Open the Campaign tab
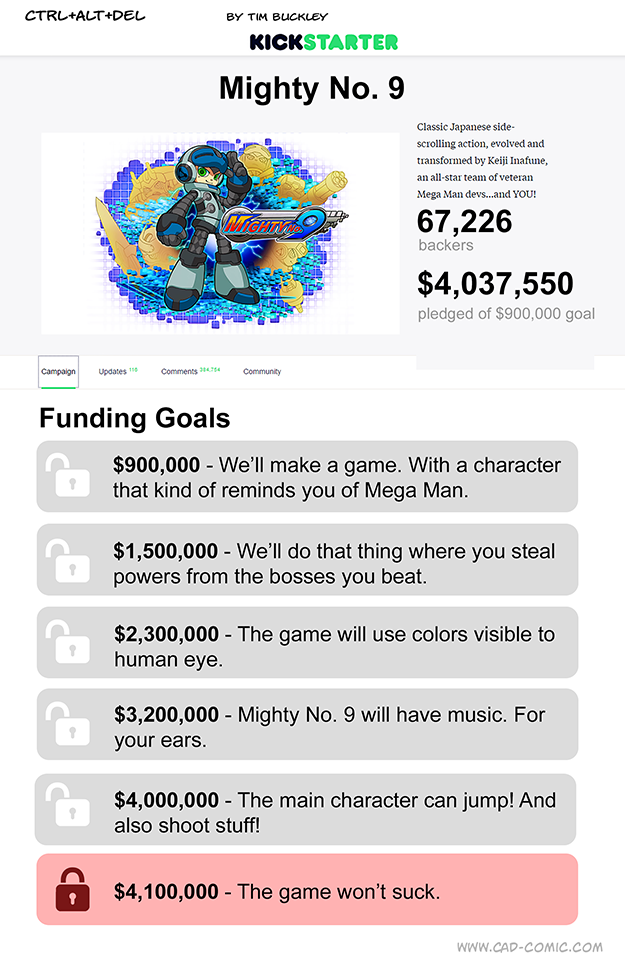Viewport: 625px width, 967px height. tap(58, 371)
